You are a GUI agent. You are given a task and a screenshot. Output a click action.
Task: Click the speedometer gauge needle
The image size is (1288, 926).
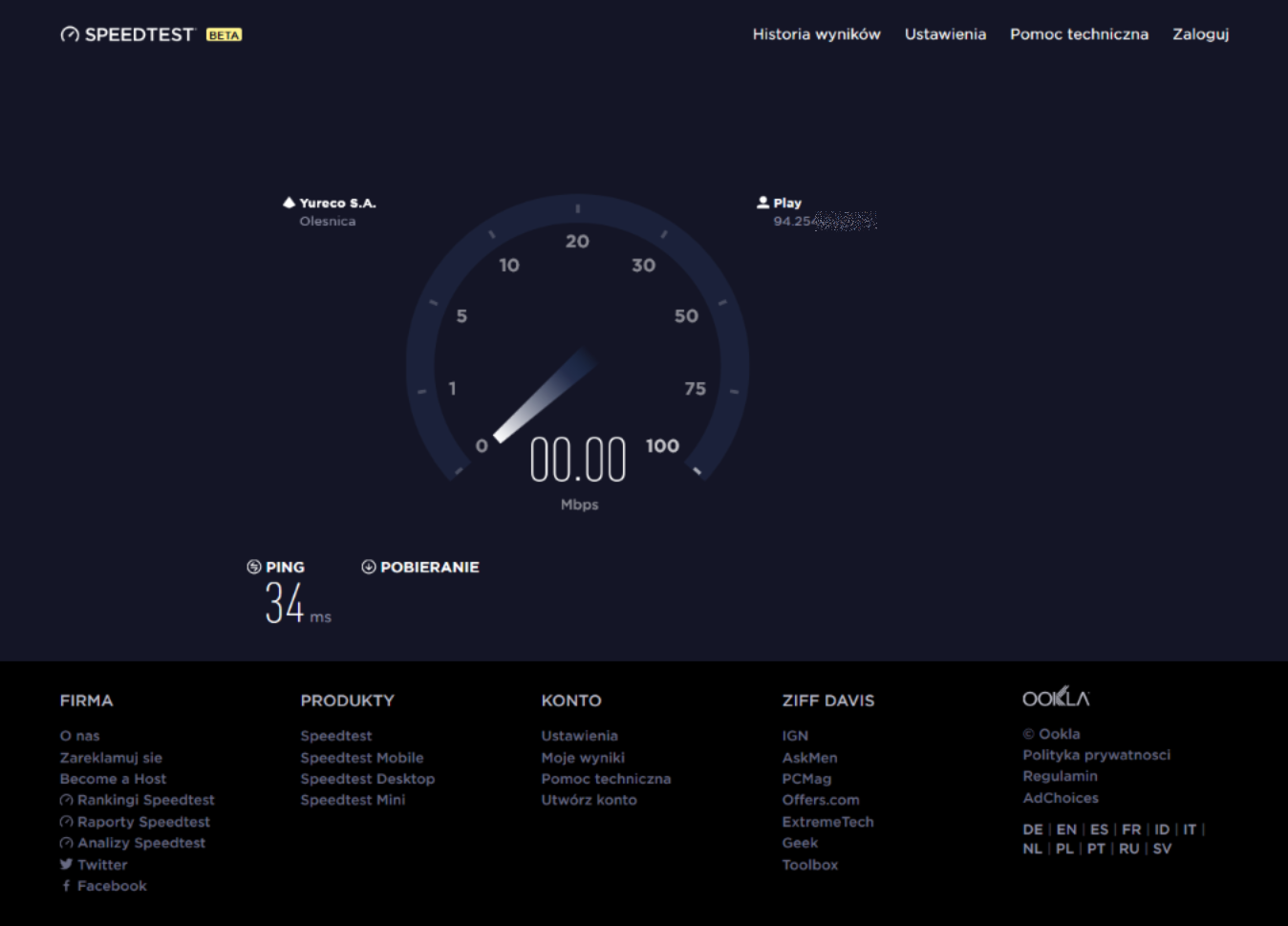(545, 395)
